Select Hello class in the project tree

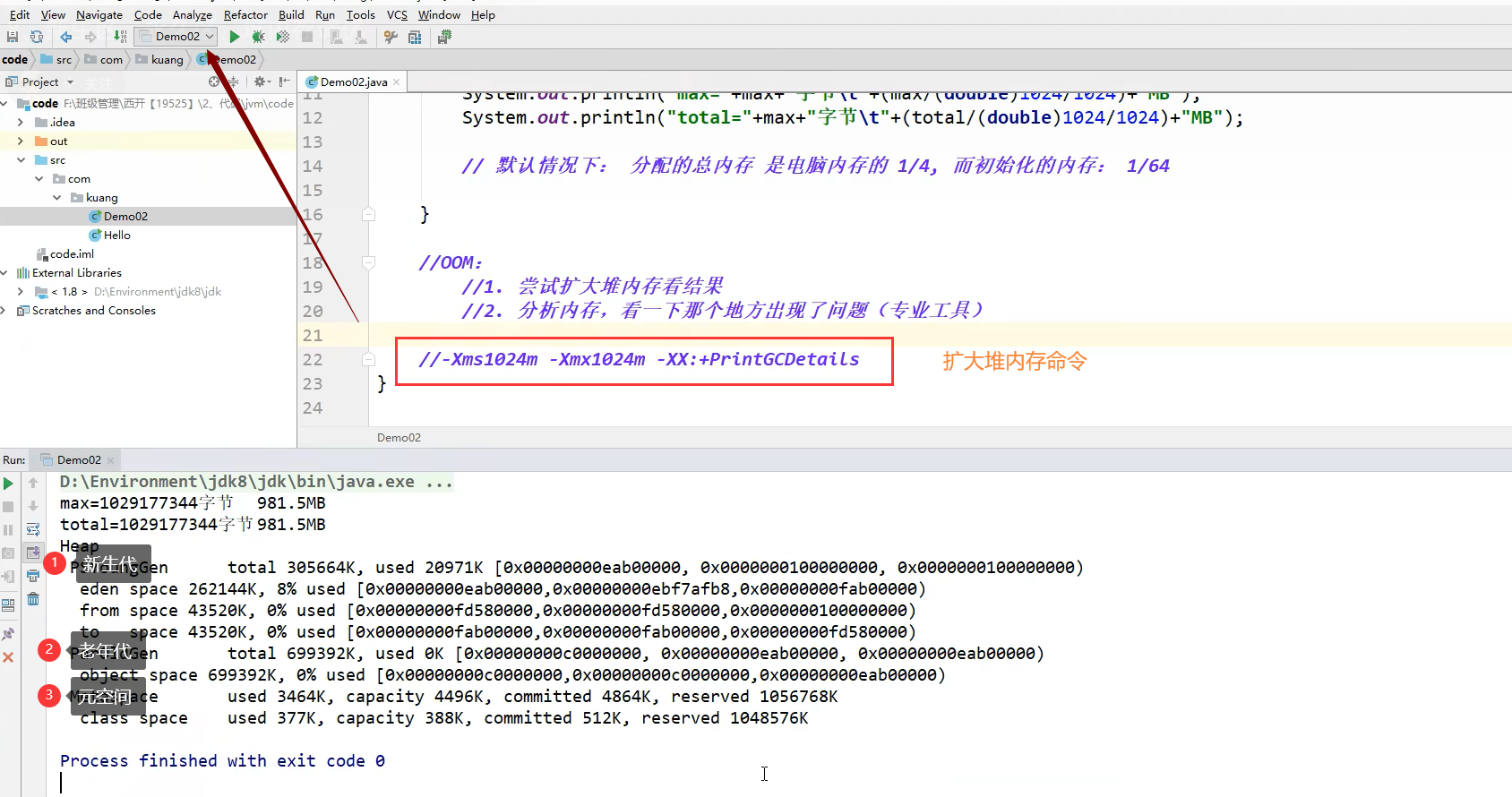click(x=110, y=235)
